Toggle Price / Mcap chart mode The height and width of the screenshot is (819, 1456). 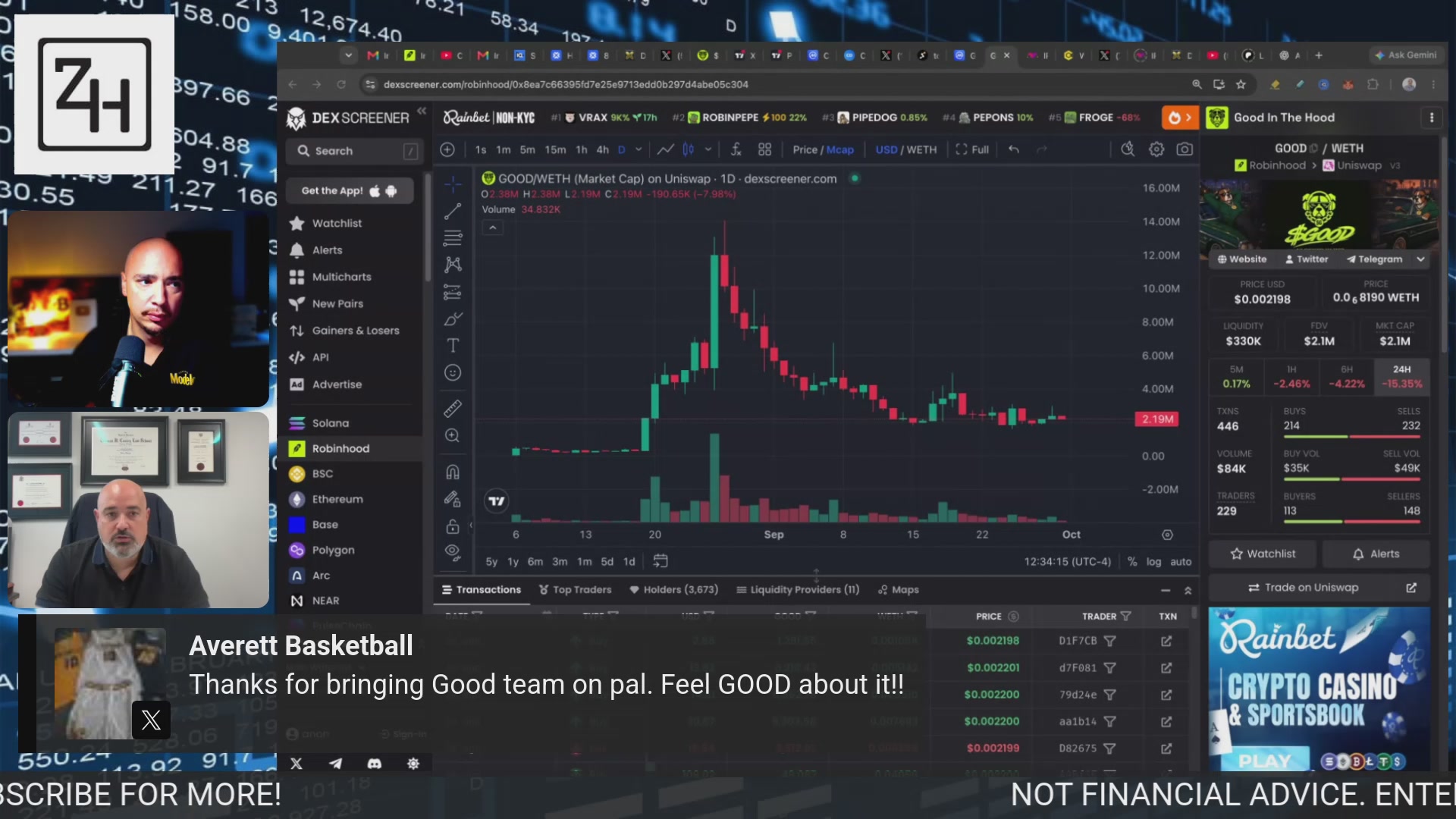pyautogui.click(x=823, y=149)
